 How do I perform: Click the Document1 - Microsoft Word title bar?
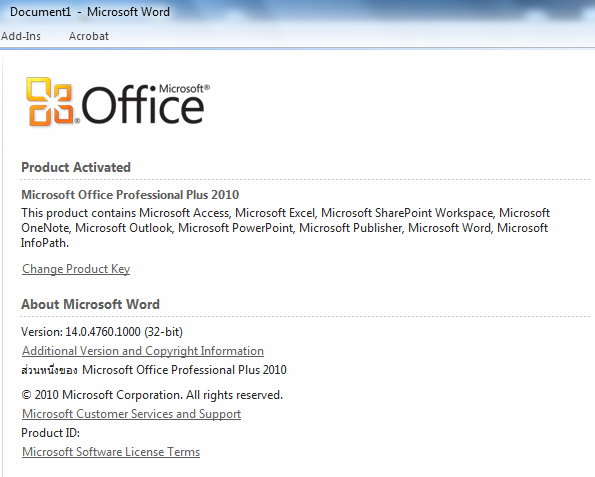click(x=90, y=12)
